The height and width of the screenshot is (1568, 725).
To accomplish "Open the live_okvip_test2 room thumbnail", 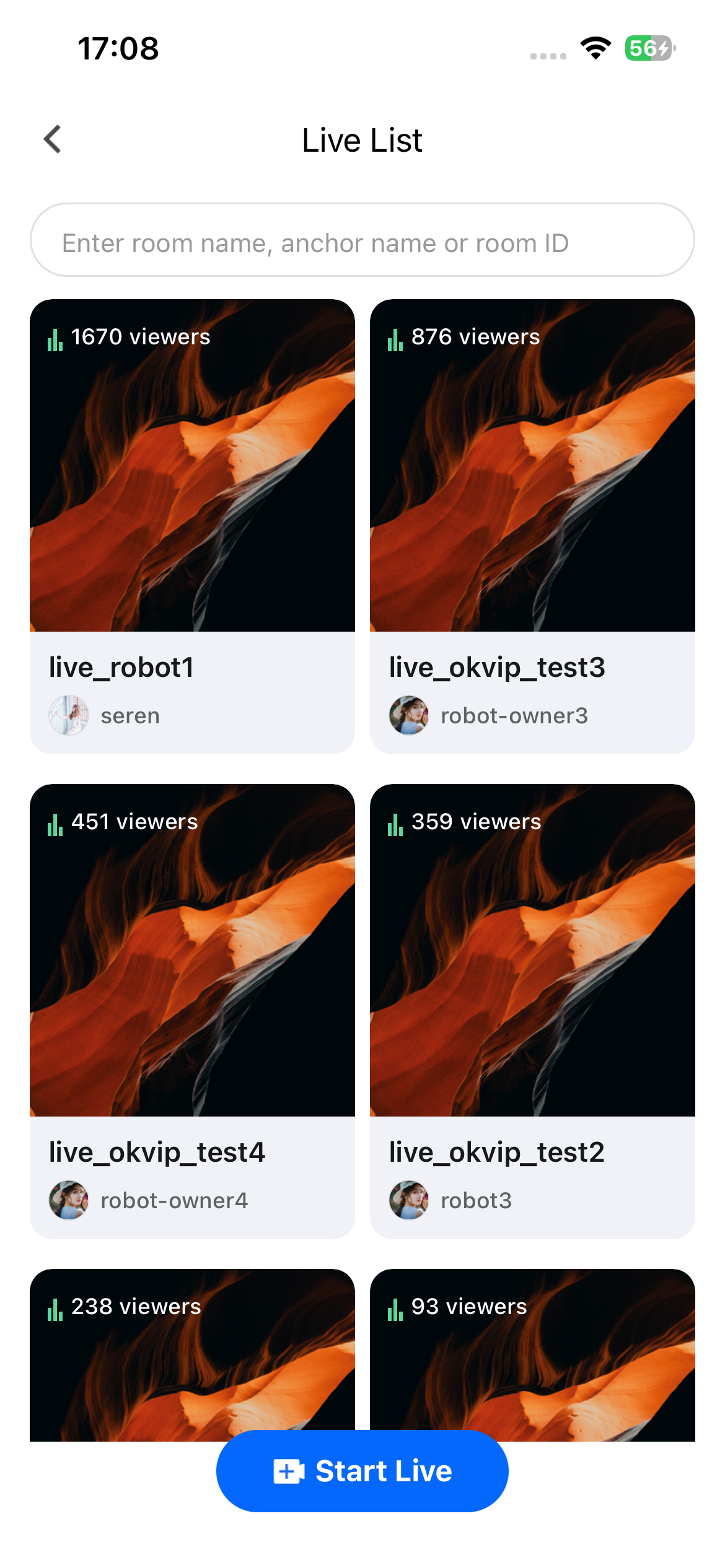I will coord(532,950).
